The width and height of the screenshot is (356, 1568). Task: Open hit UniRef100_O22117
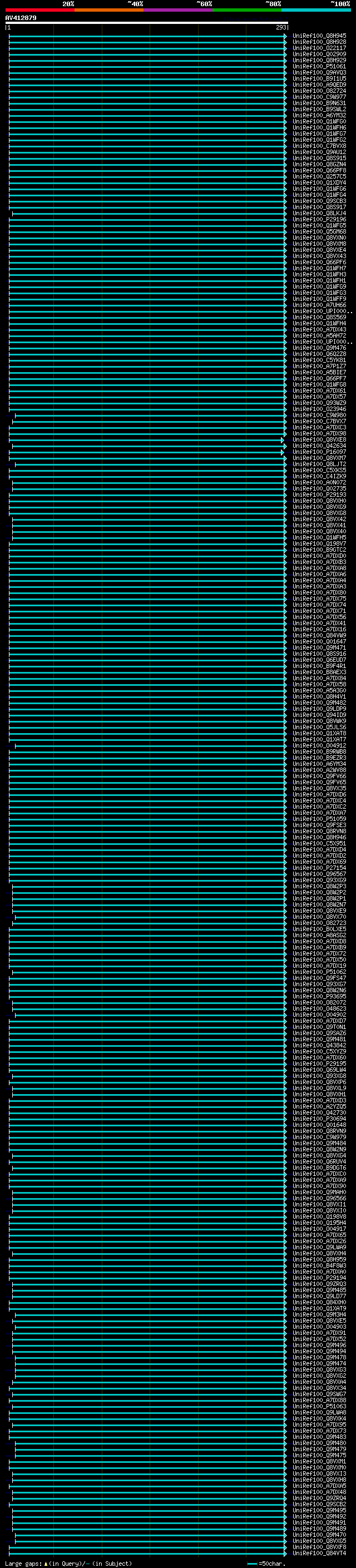click(319, 48)
